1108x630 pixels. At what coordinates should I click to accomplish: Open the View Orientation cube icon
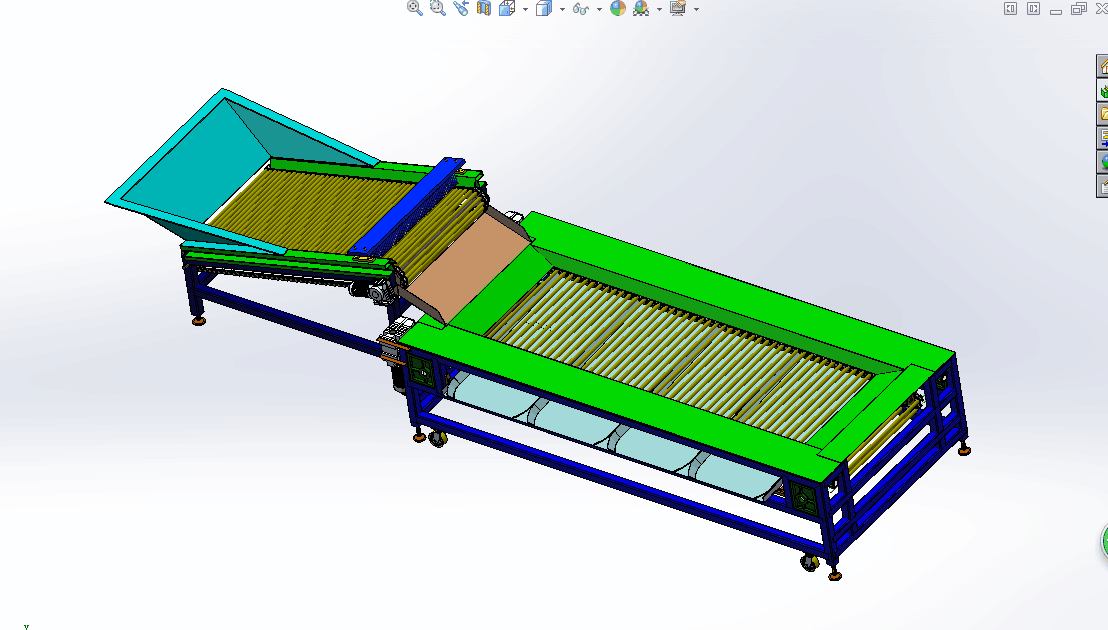point(507,8)
